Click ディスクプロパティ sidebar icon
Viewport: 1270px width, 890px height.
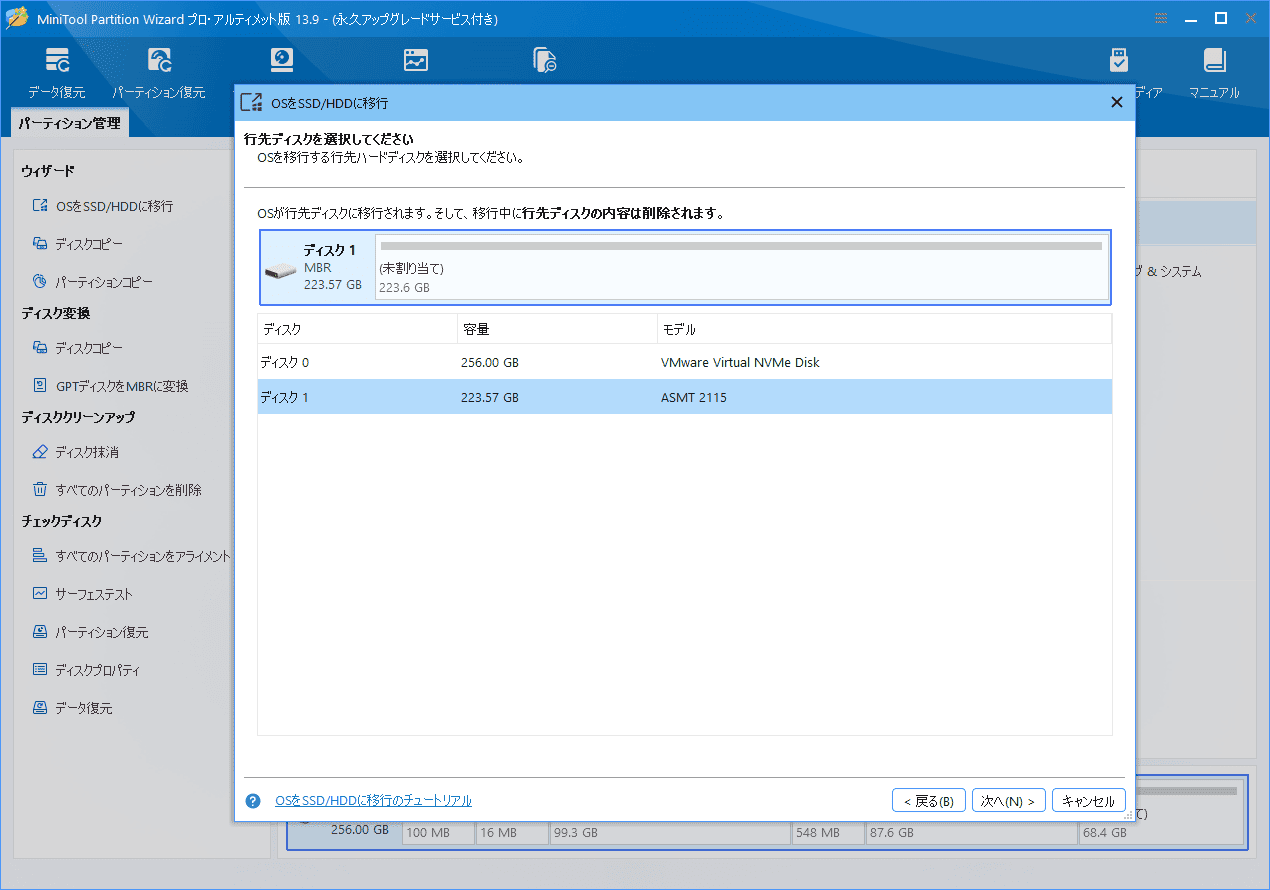[40, 670]
